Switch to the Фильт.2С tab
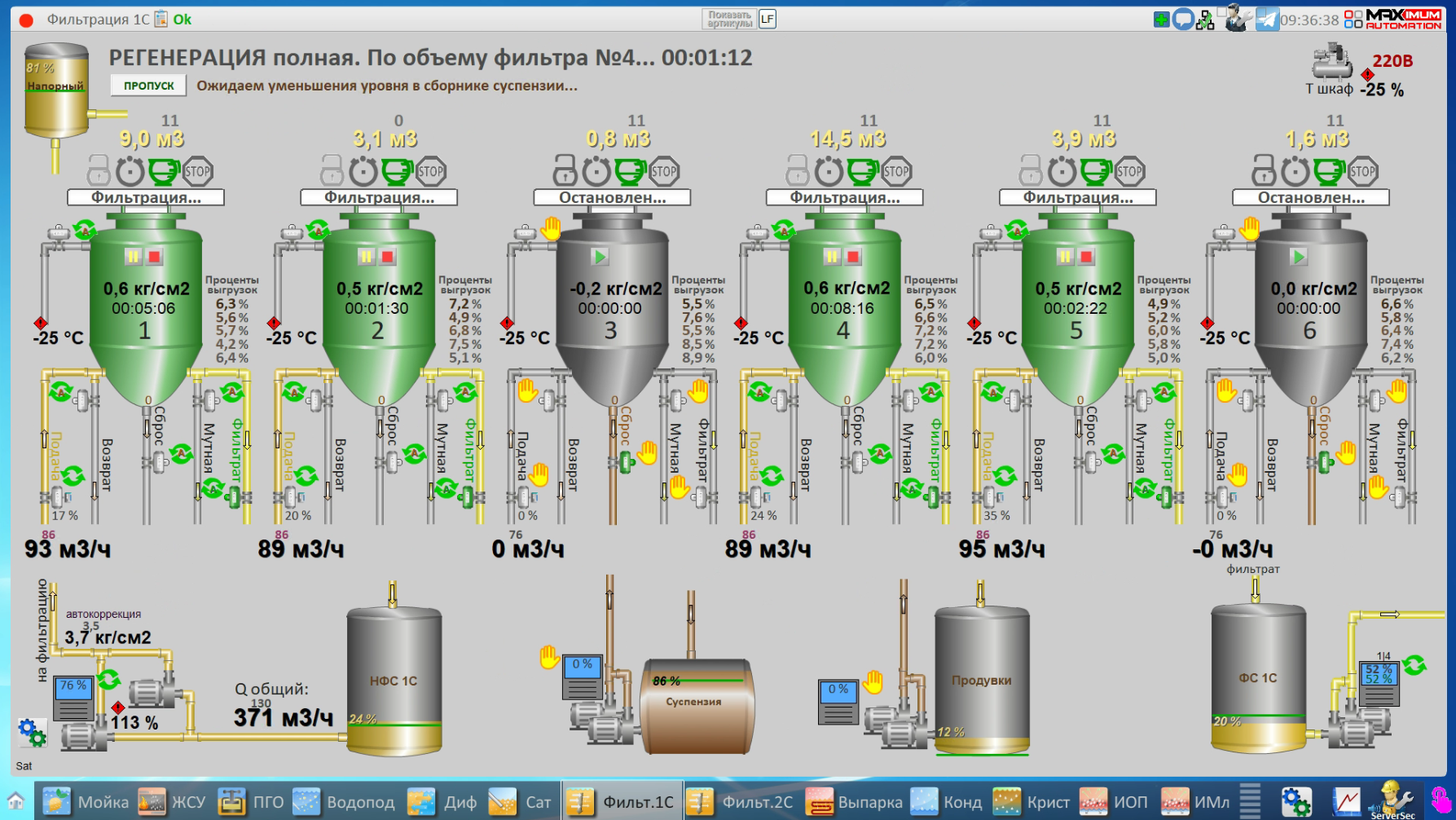Viewport: 1456px width, 820px height. 742,802
